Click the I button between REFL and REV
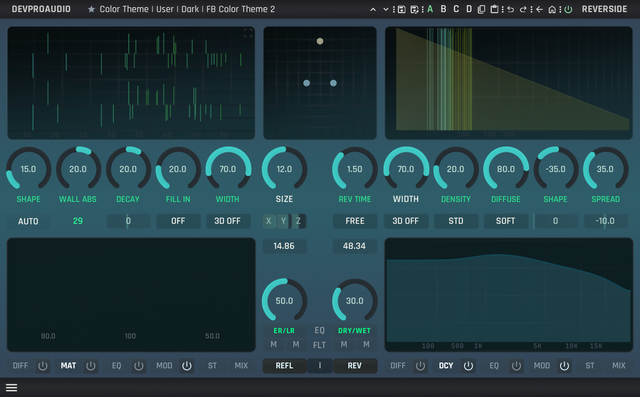Viewport: 640px width, 397px height. click(320, 366)
